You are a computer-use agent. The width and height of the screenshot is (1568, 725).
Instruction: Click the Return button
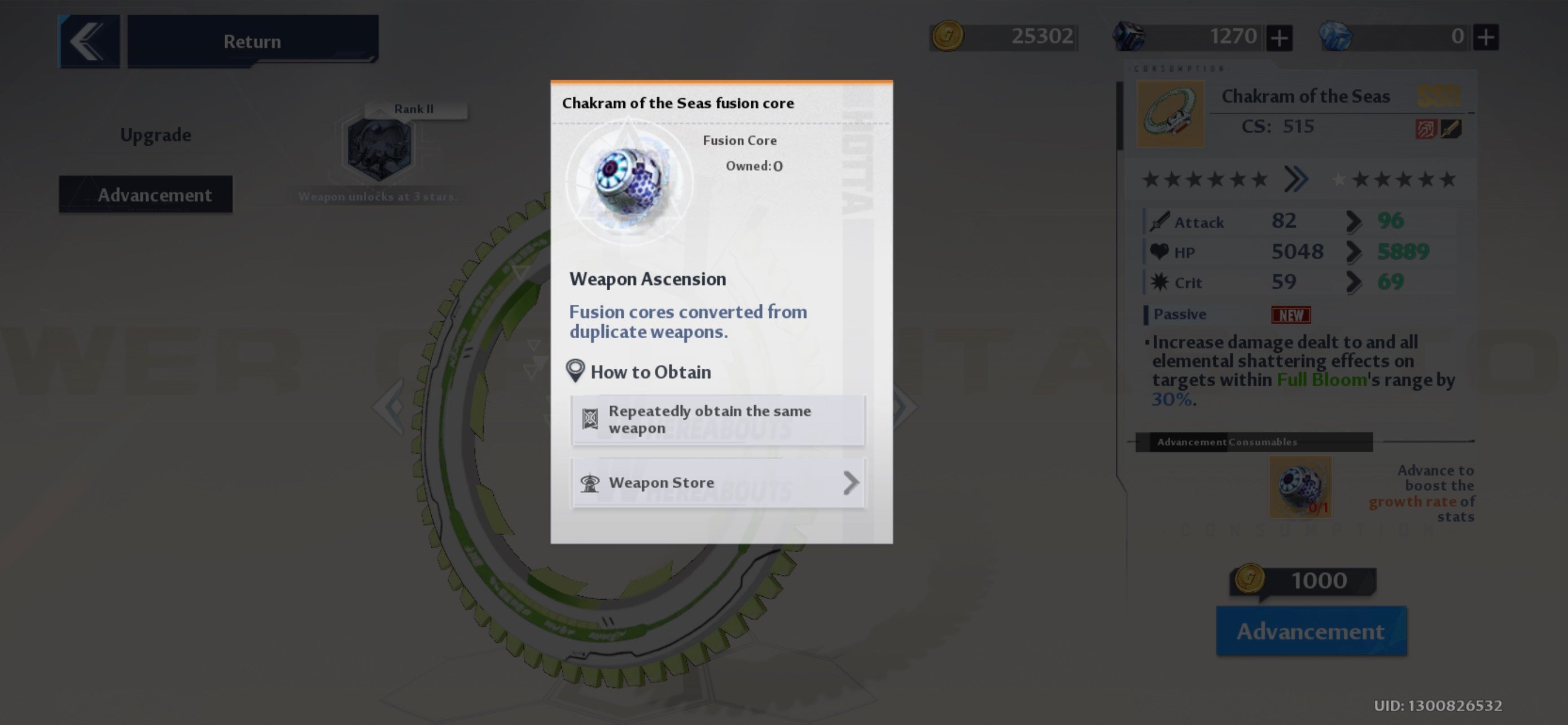(253, 41)
